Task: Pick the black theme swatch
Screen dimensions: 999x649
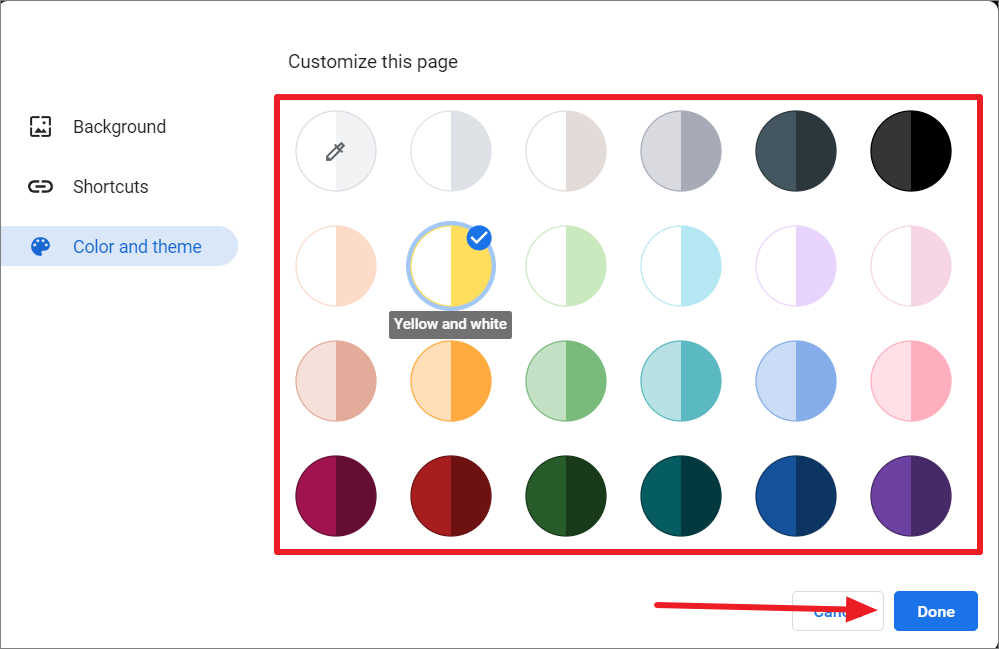Action: (911, 151)
